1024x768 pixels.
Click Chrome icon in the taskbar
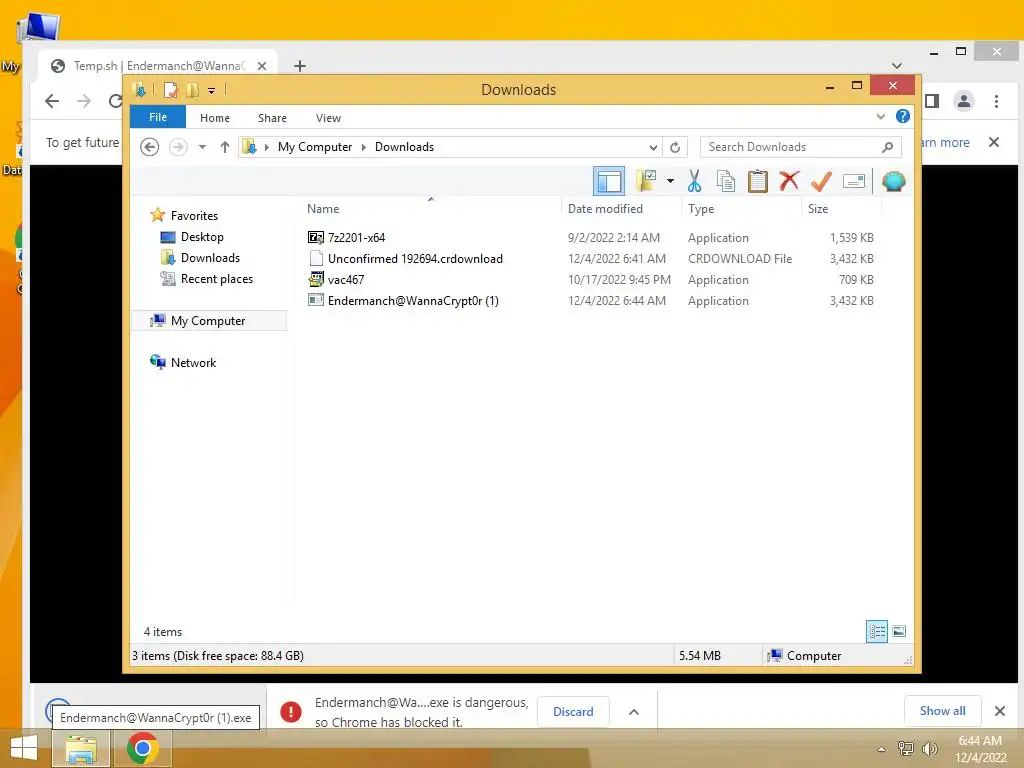pos(143,748)
